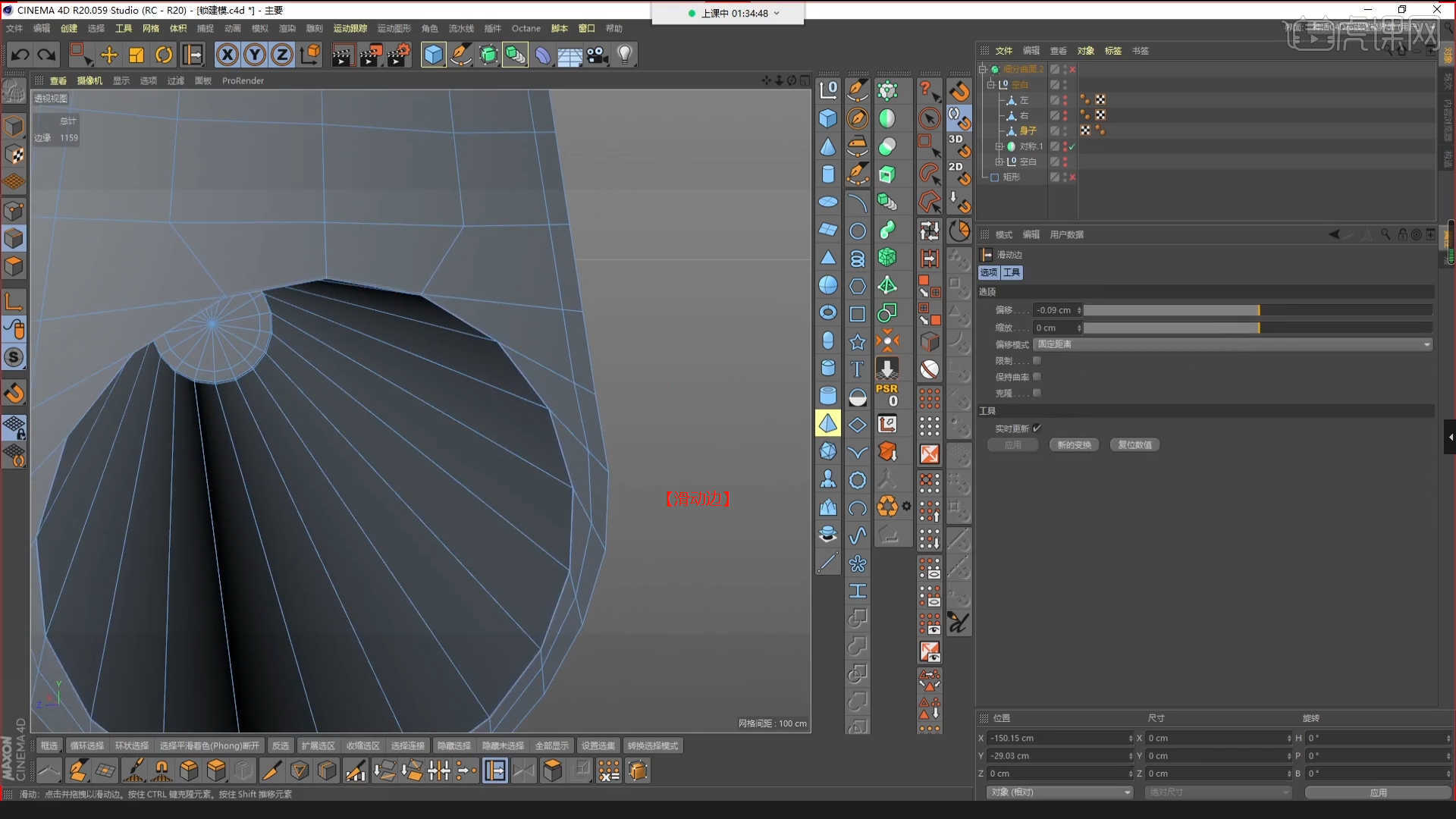
Task: Open the Octane menu
Action: point(526,29)
